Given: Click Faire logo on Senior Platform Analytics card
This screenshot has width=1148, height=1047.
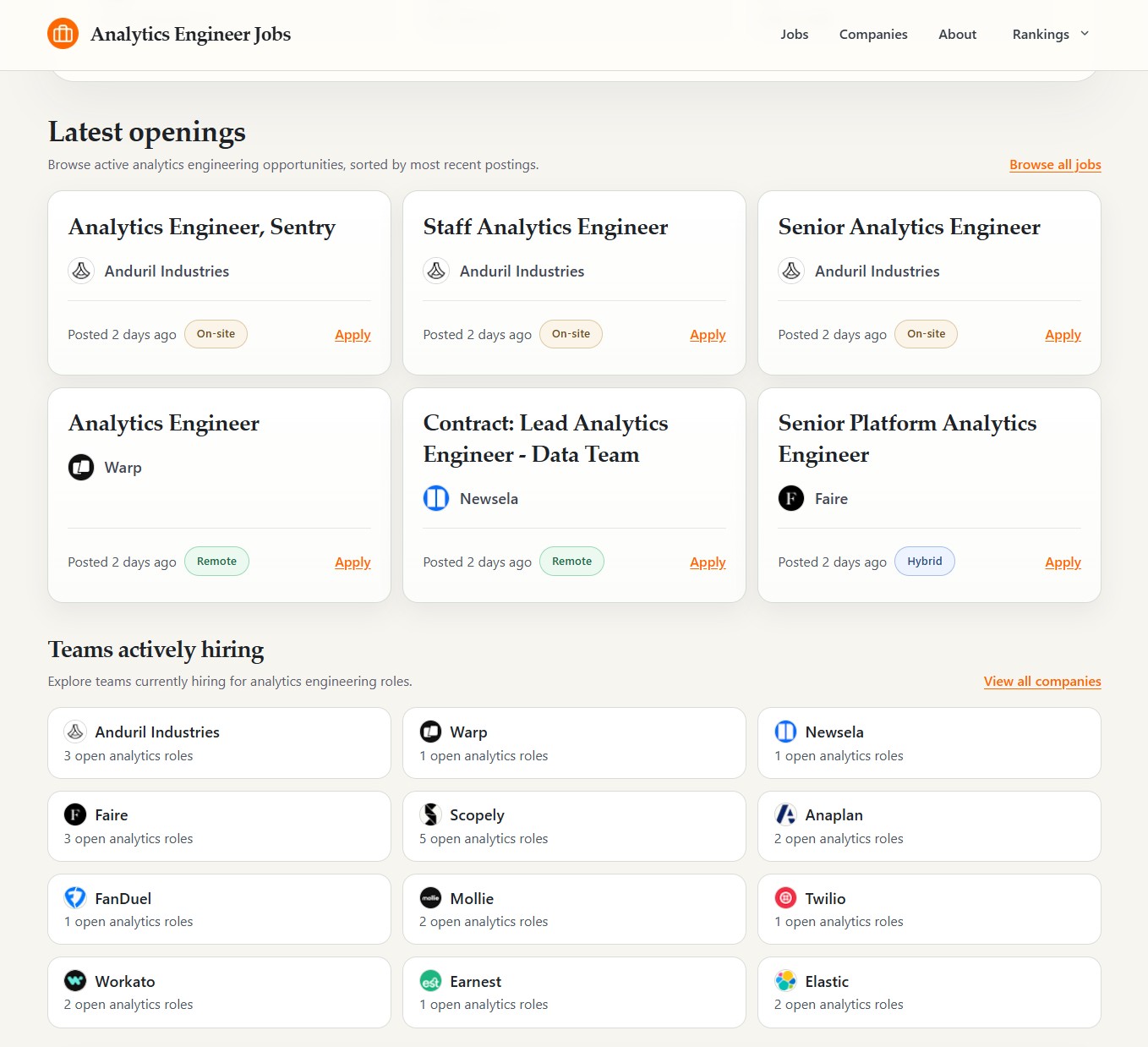Looking at the screenshot, I should point(791,498).
